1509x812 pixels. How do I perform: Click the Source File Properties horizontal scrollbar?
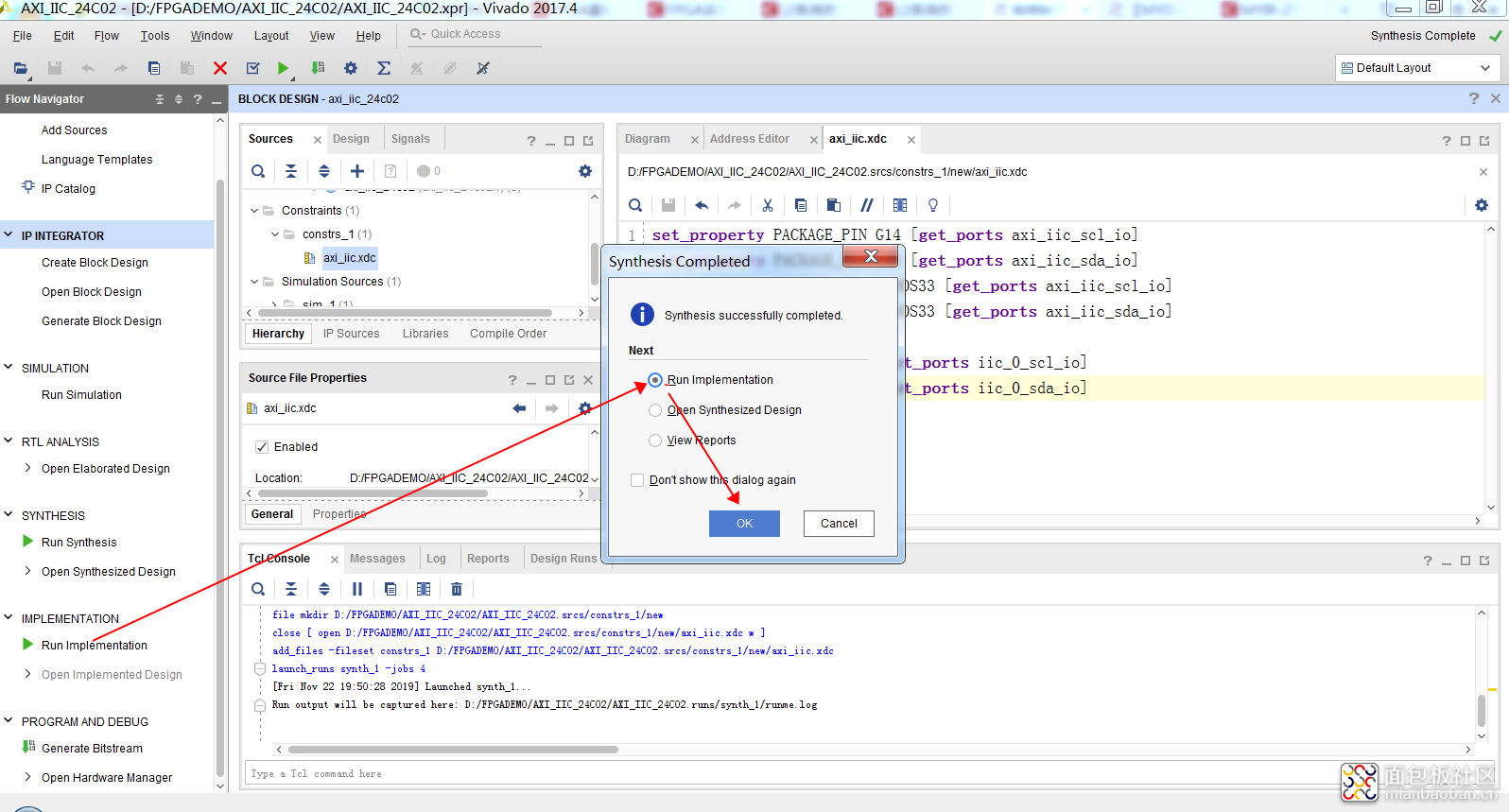point(373,493)
